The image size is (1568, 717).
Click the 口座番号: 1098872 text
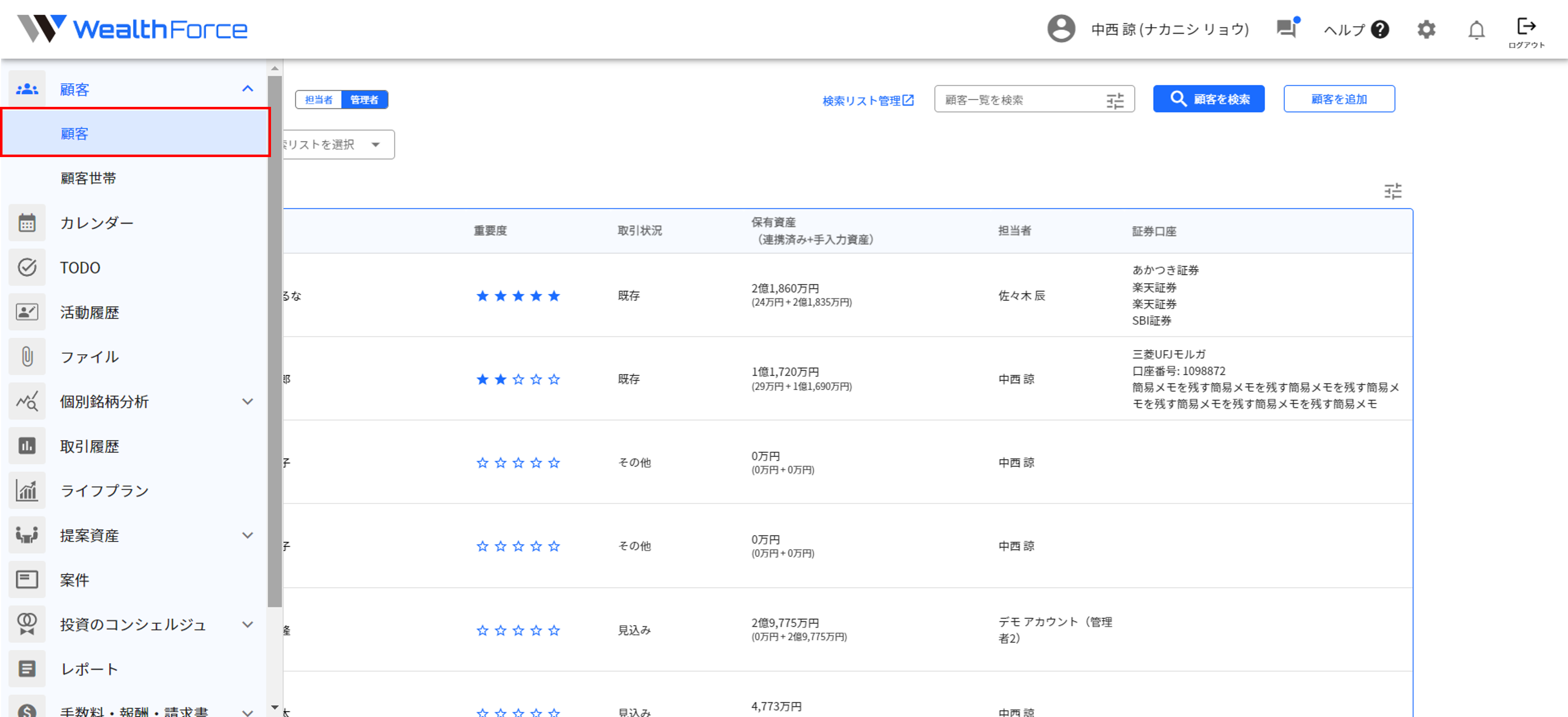[x=1178, y=371]
